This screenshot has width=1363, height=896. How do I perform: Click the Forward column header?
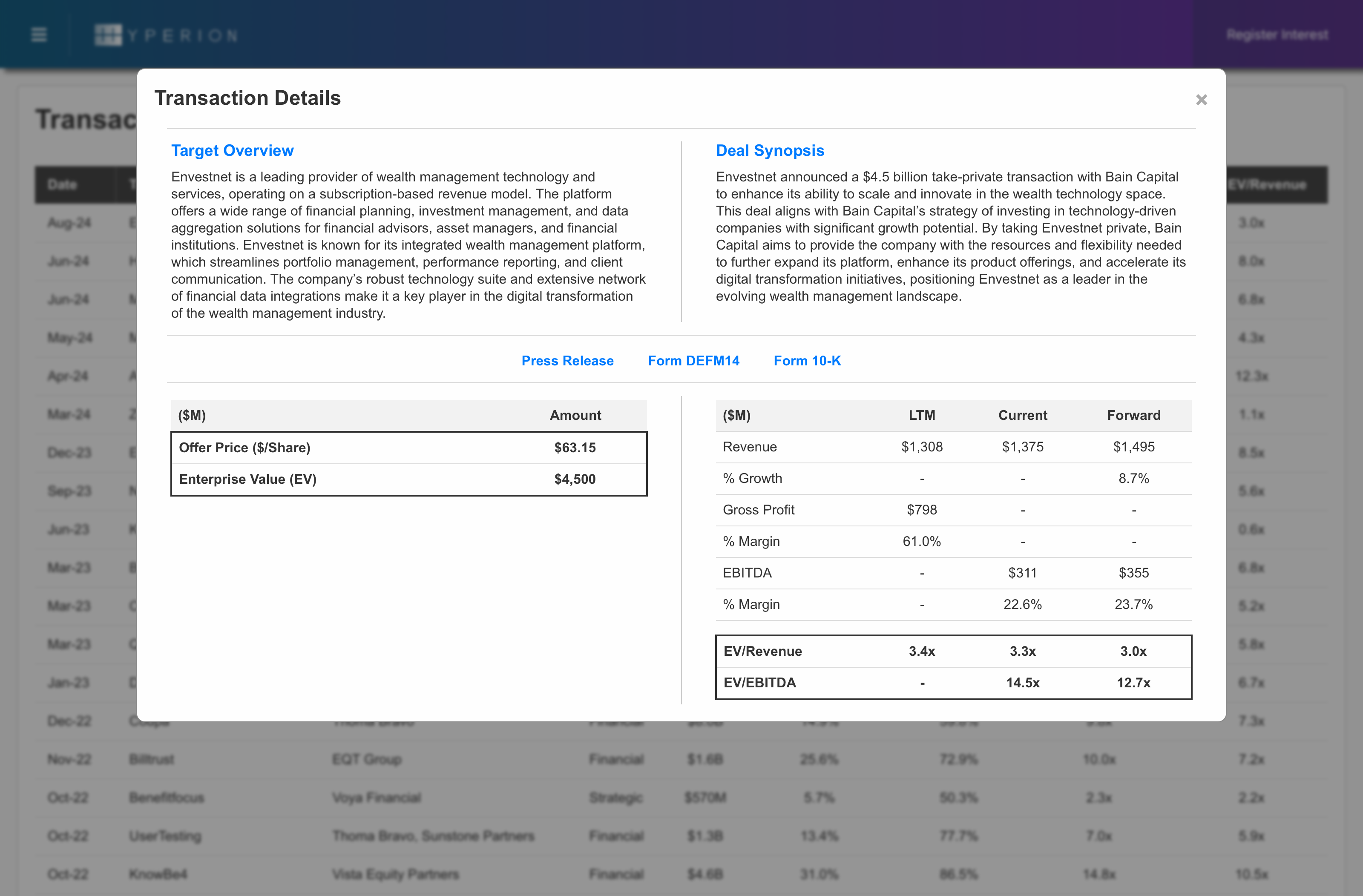pos(1133,416)
